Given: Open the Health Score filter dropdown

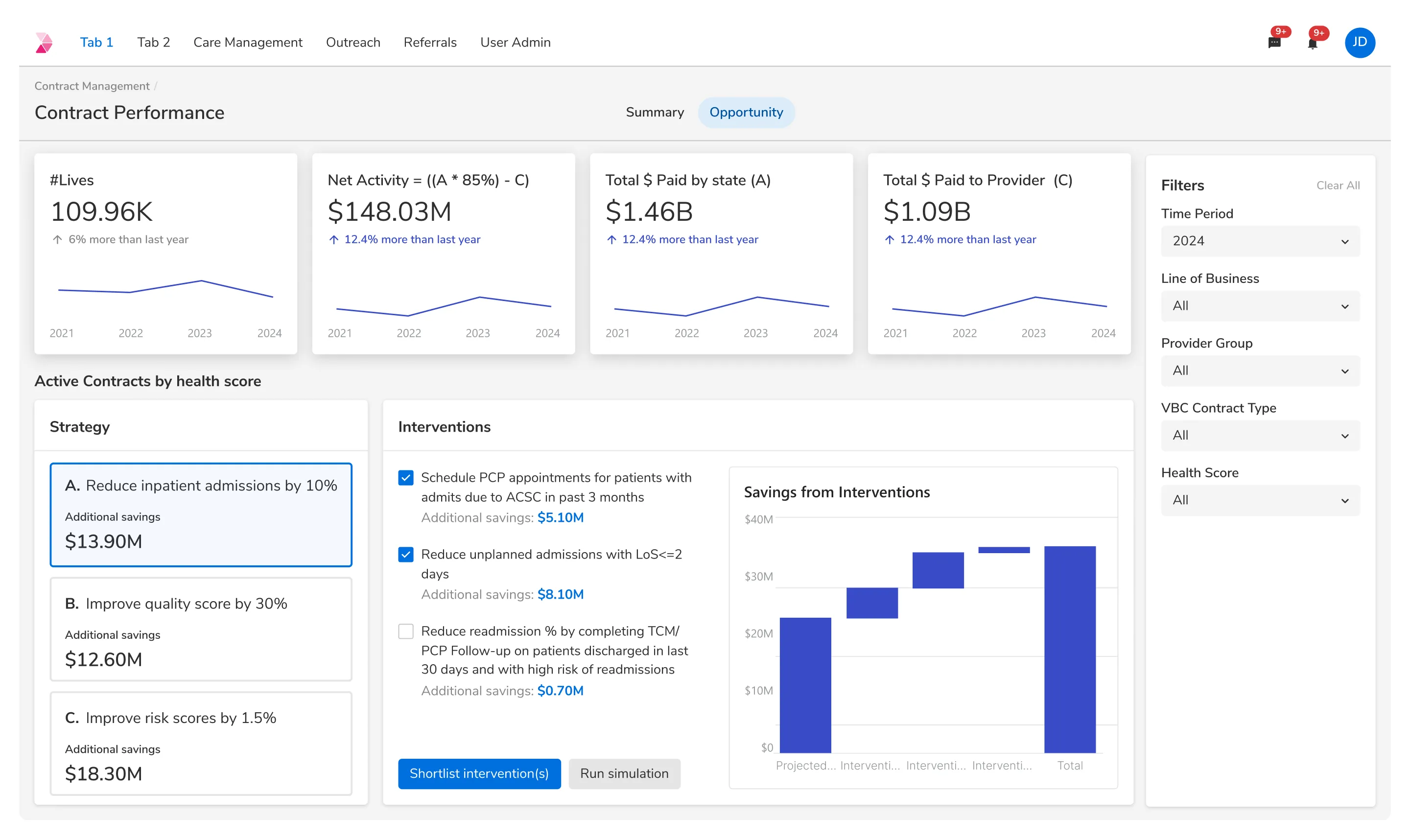Looking at the screenshot, I should tap(1260, 500).
